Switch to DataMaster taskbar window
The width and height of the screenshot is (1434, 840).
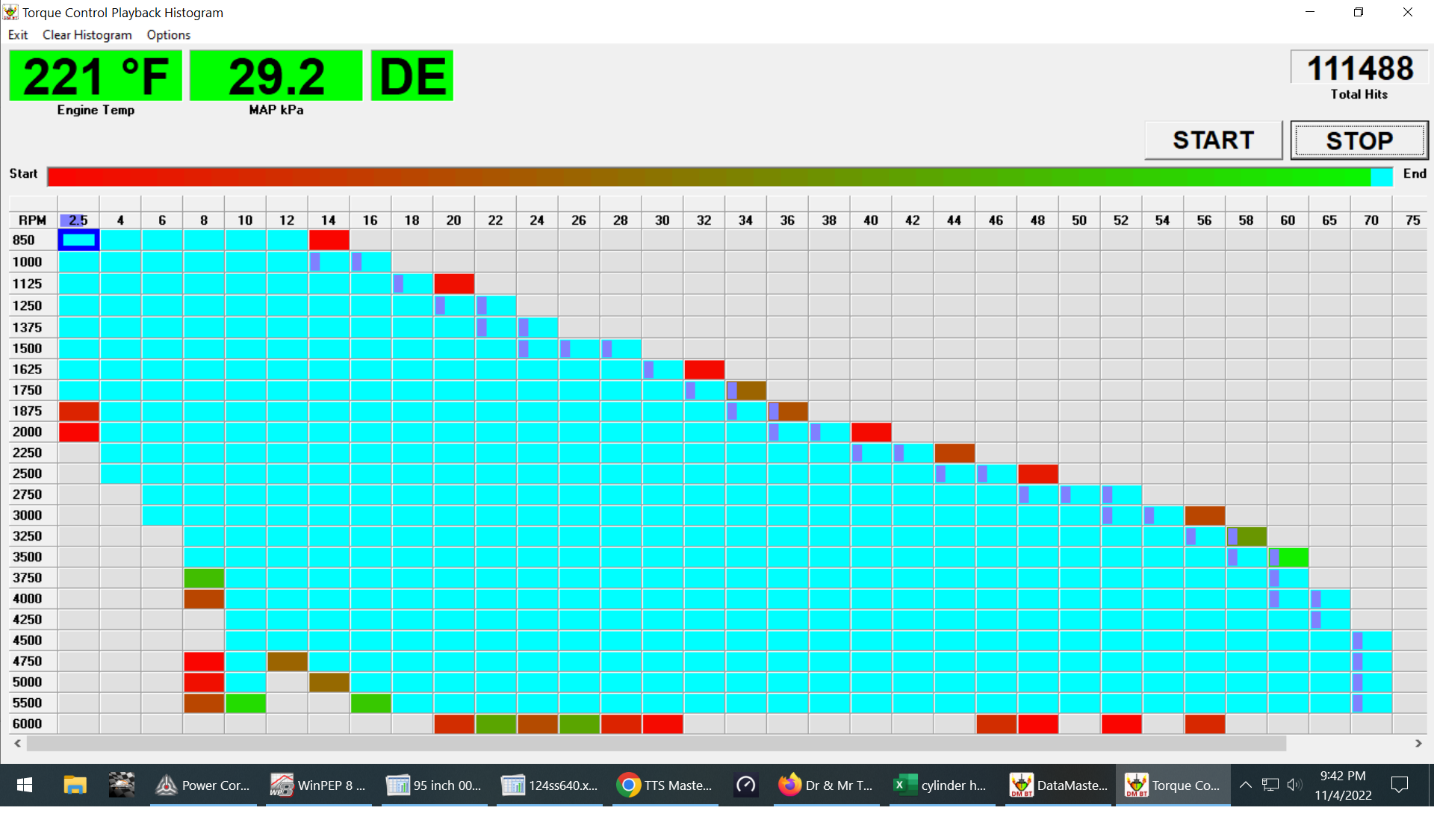1058,785
